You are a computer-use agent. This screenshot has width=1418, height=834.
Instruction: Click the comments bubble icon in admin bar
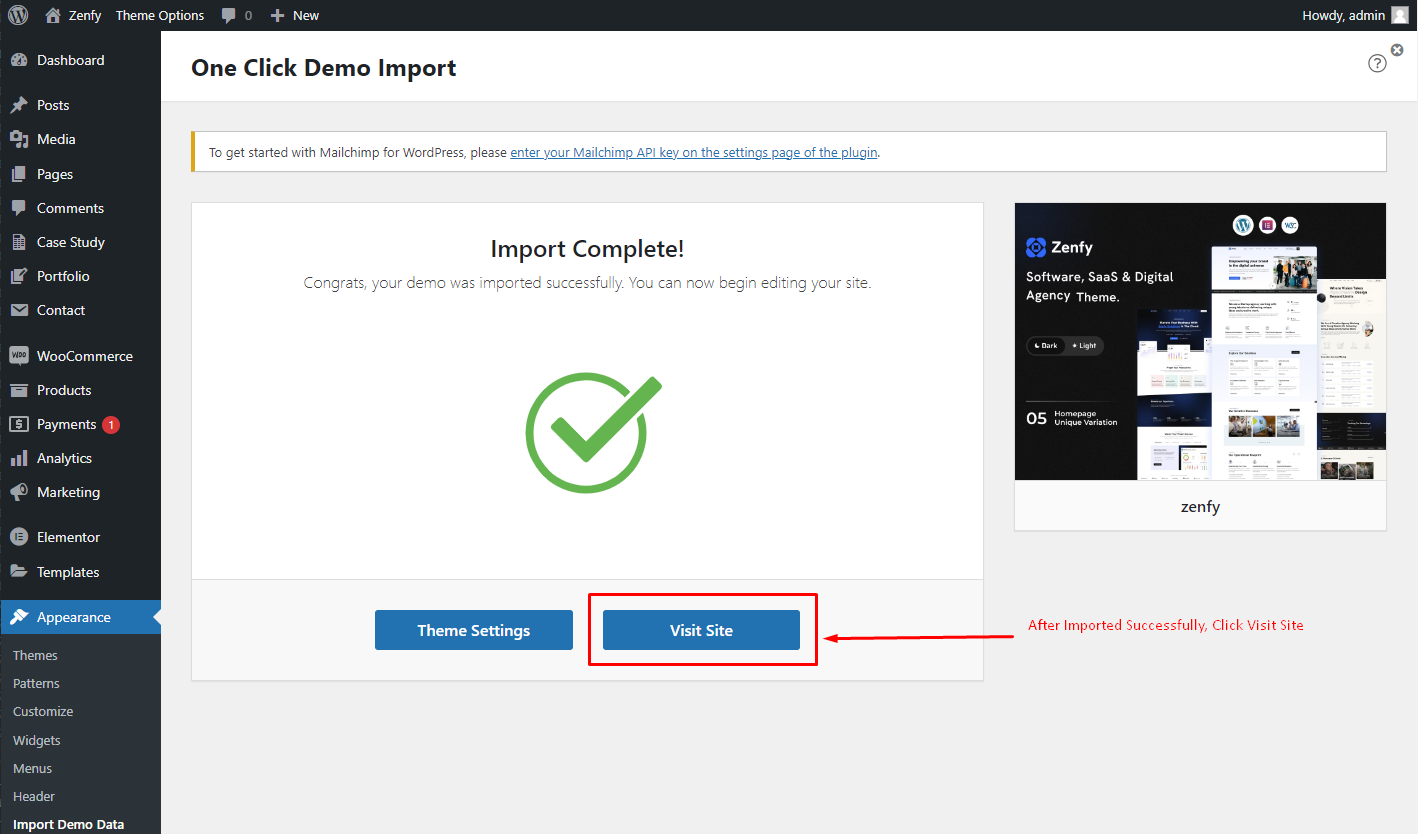[229, 16]
